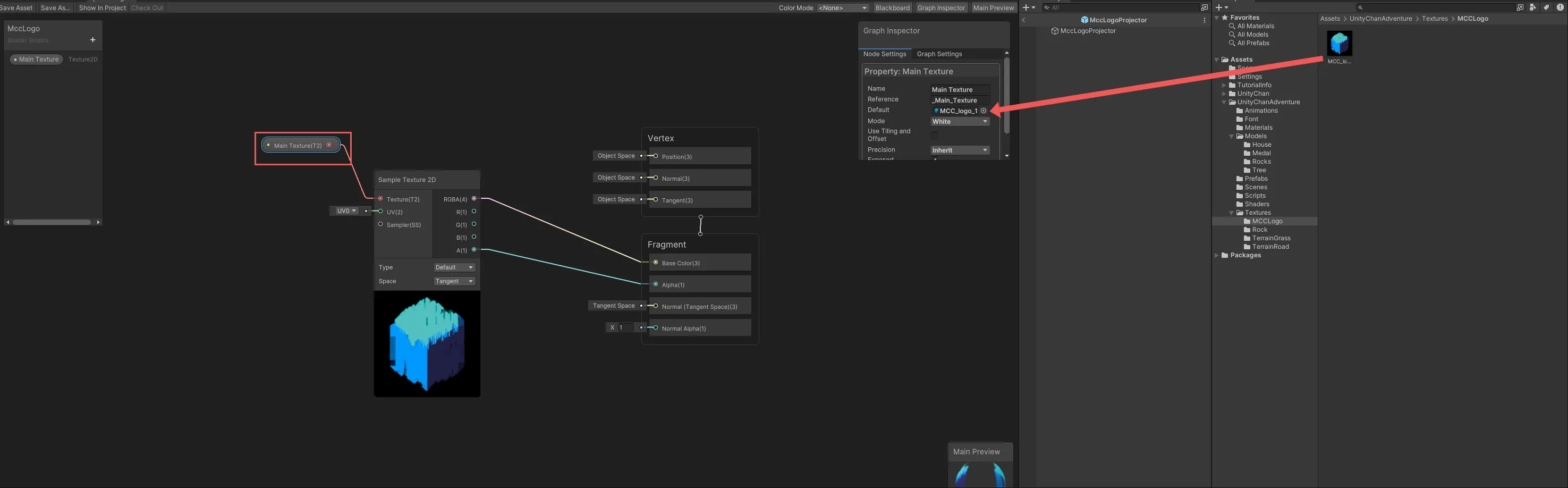Collapse the Textures folder in Project tree
Image resolution: width=1568 pixels, height=488 pixels.
pos(1231,213)
